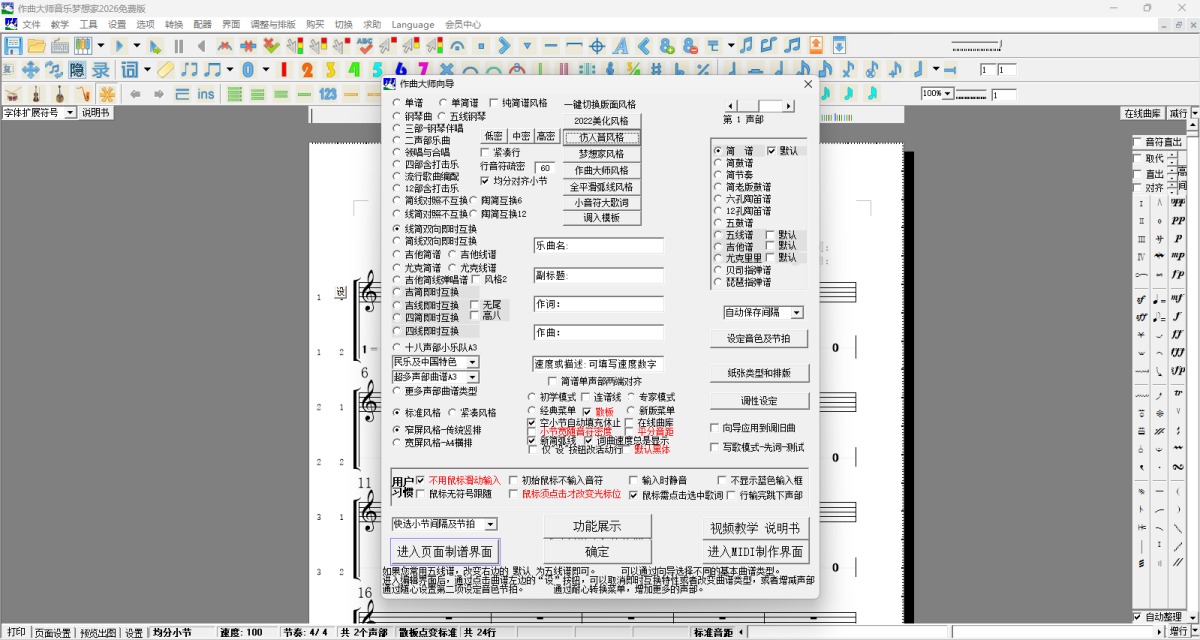
Task: Select the 宽屏风格-A4横排 radio button
Action: pos(397,442)
